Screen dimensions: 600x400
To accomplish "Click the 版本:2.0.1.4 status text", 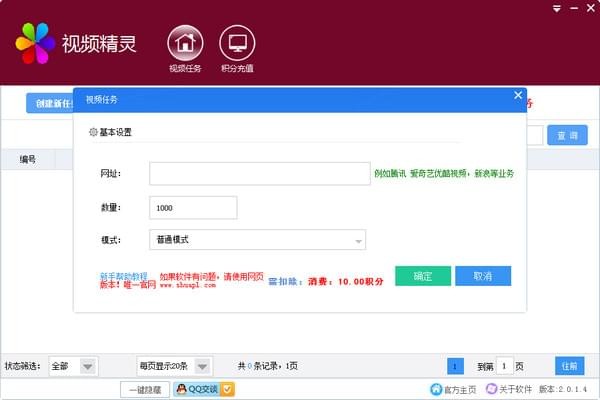I will pos(563,389).
